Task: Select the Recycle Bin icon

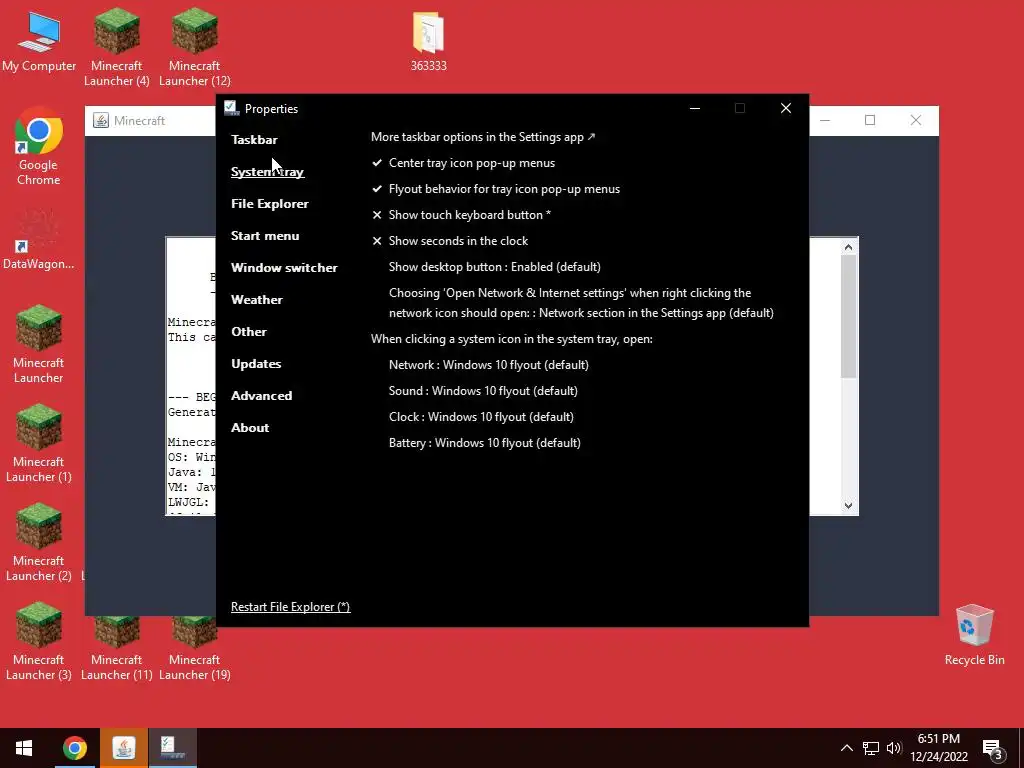Action: (x=974, y=635)
